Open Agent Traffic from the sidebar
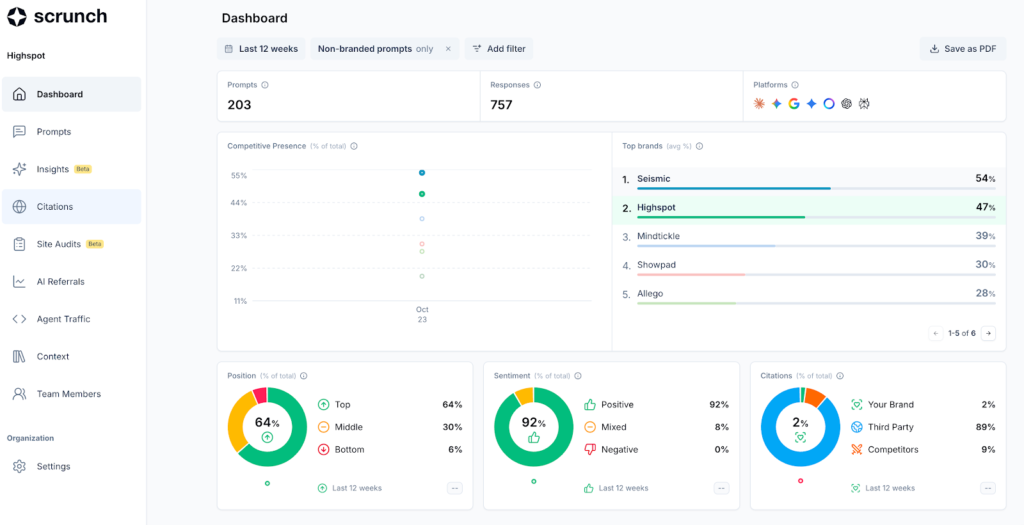 pos(63,319)
